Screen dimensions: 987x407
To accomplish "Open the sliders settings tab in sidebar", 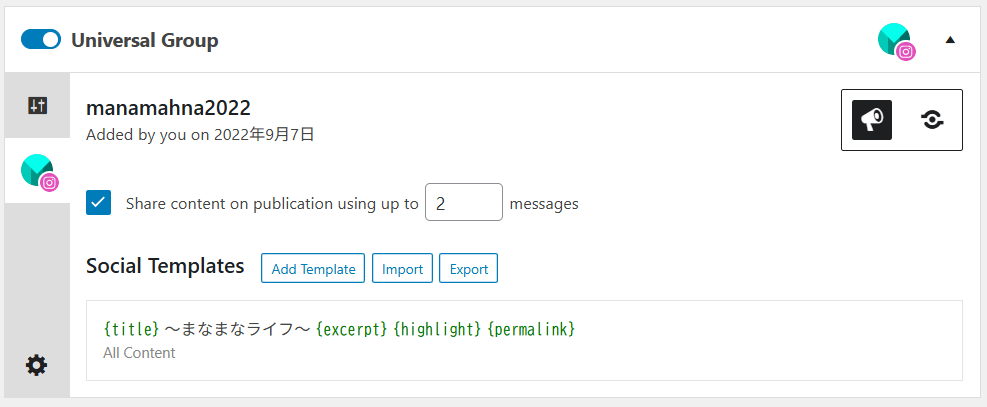I will point(37,105).
